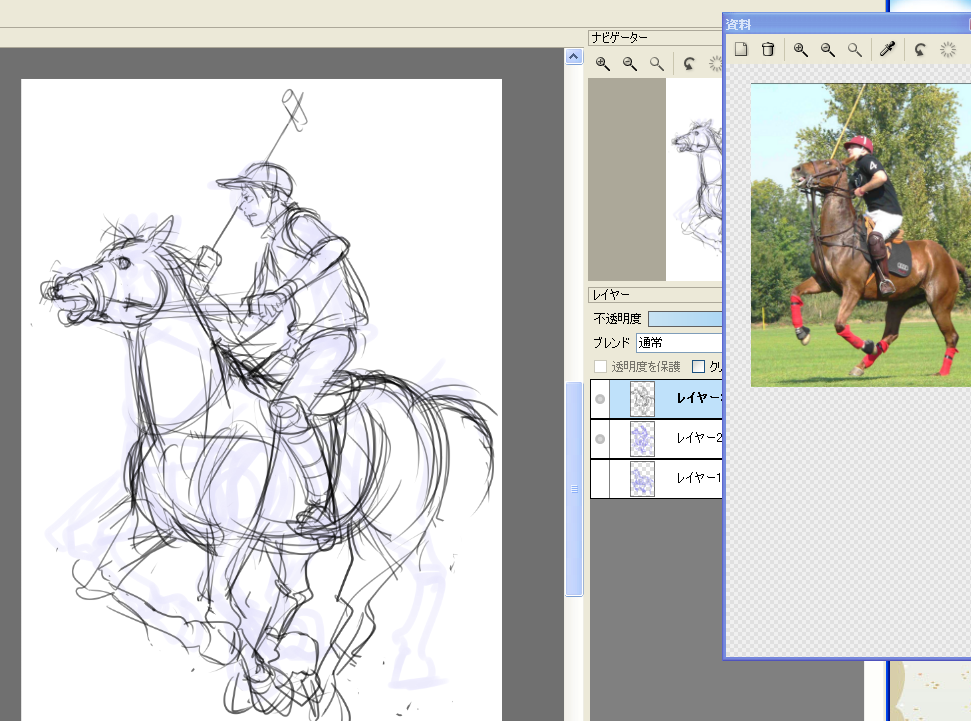Click zoom out icon in ナビゲーター panel

[630, 63]
